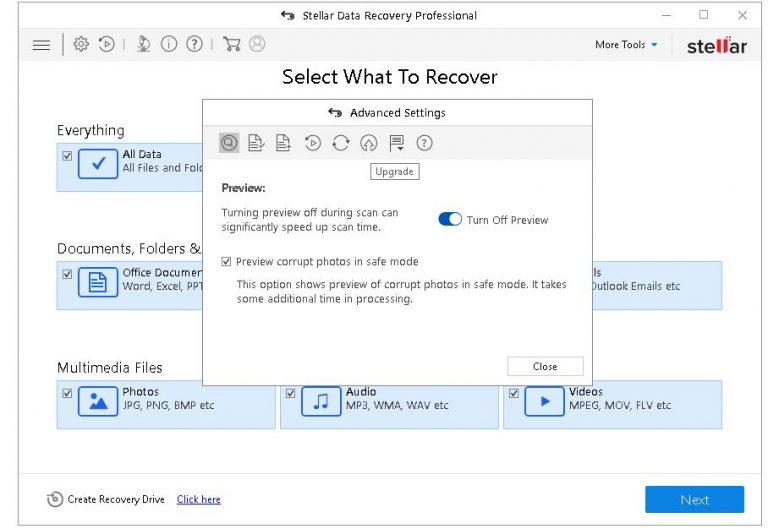
Task: Toggle the Turn Off Preview switch
Action: tap(450, 219)
